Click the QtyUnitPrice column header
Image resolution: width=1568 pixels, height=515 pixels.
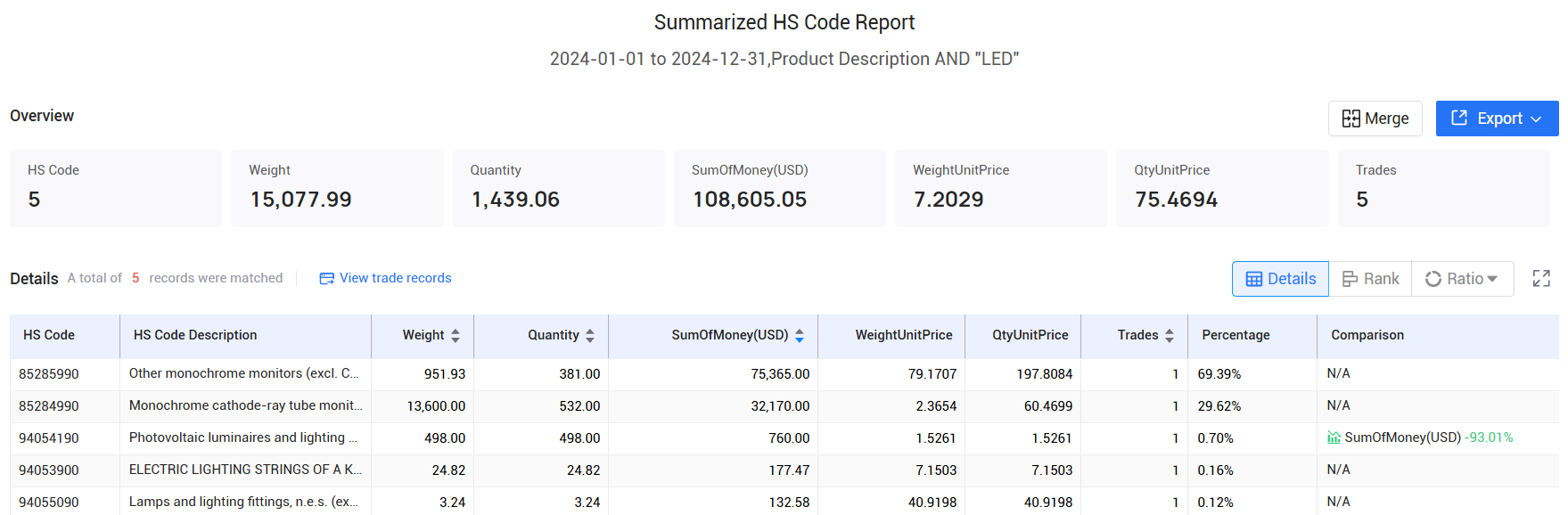coord(1023,336)
